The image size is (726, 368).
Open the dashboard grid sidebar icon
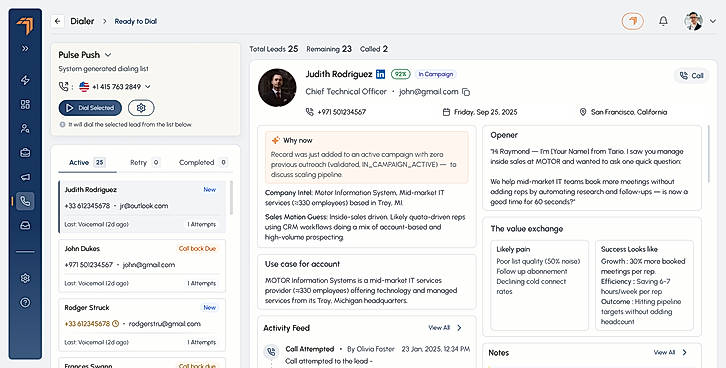click(x=25, y=104)
